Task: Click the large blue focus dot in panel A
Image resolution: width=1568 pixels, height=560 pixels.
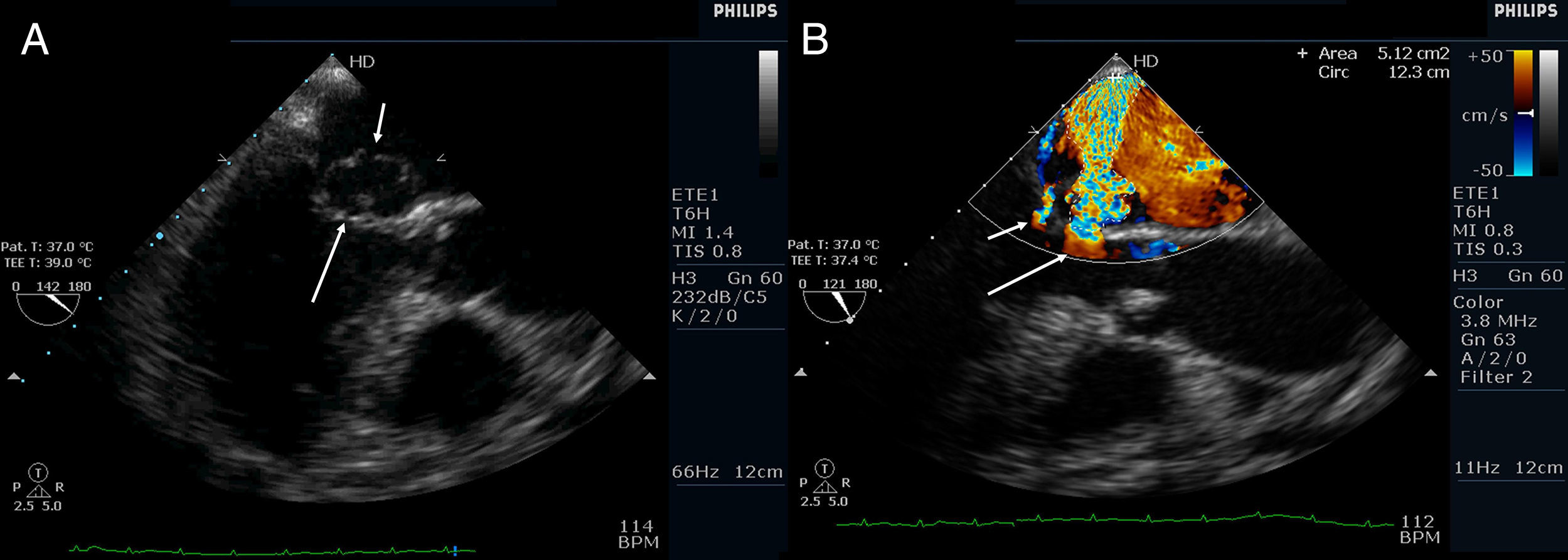Action: click(159, 236)
